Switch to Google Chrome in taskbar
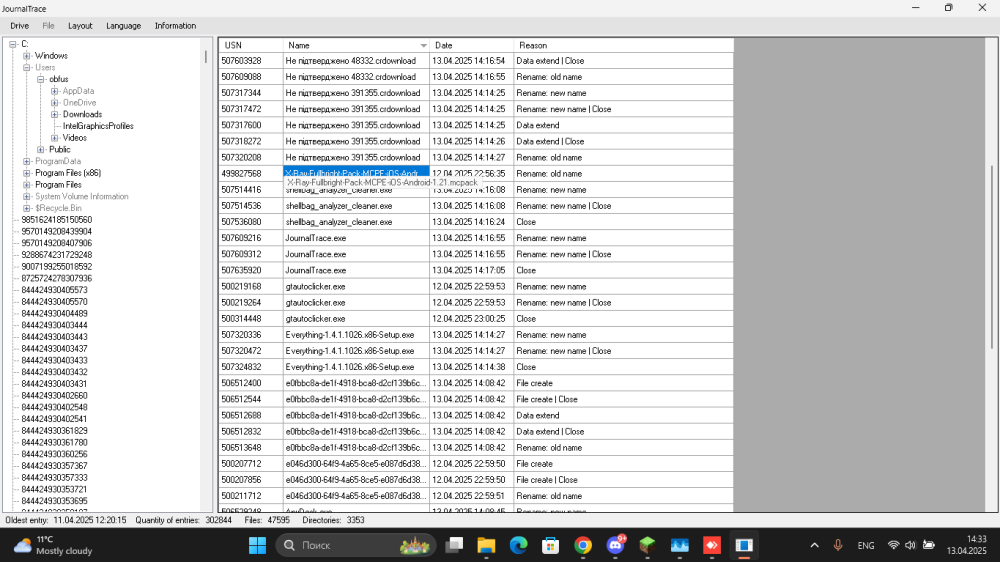The image size is (1000, 562). coord(583,545)
